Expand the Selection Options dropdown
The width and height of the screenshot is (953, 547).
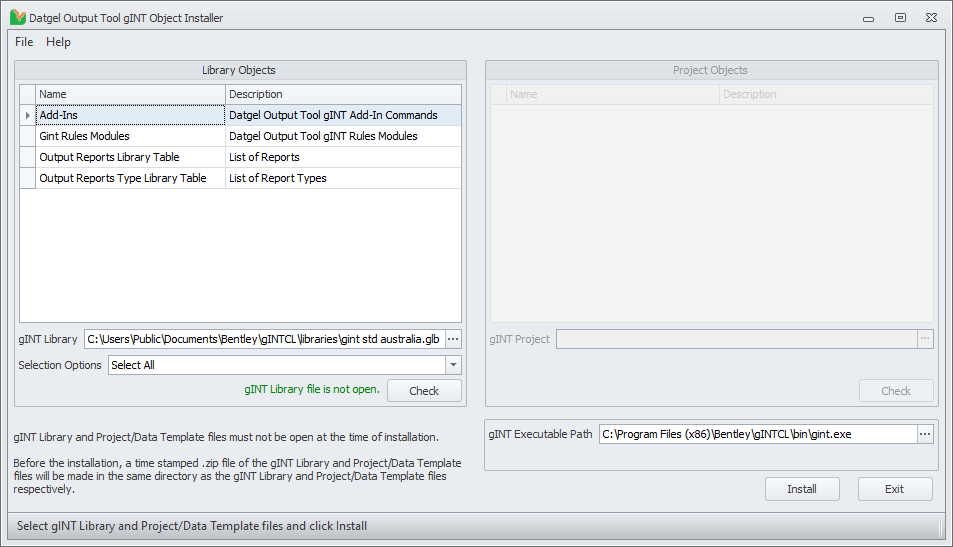point(453,365)
